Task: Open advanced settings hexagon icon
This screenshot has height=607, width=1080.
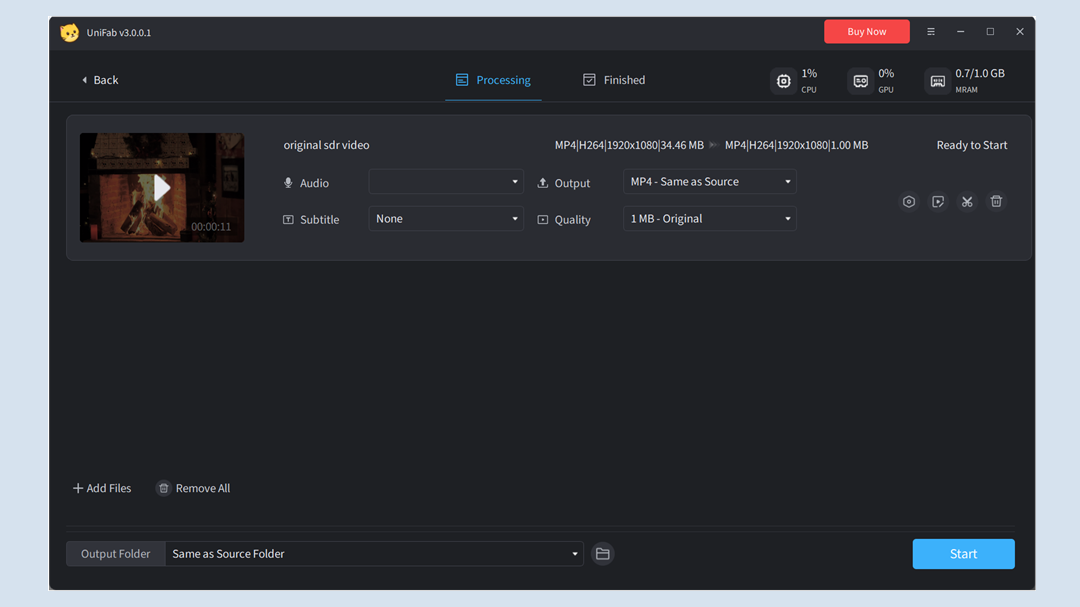Action: point(909,202)
